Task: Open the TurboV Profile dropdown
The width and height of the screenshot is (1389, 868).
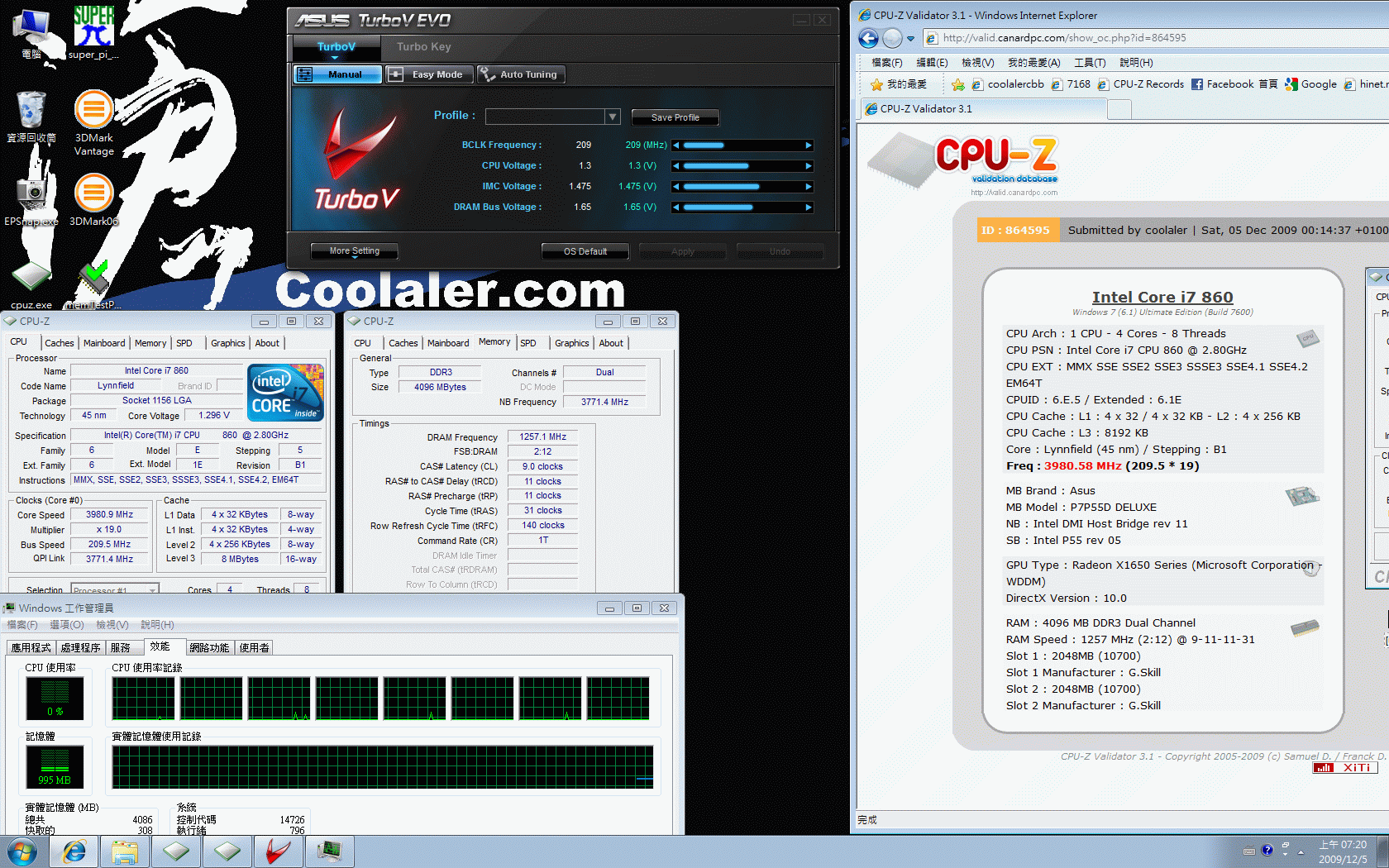Action: [x=613, y=117]
